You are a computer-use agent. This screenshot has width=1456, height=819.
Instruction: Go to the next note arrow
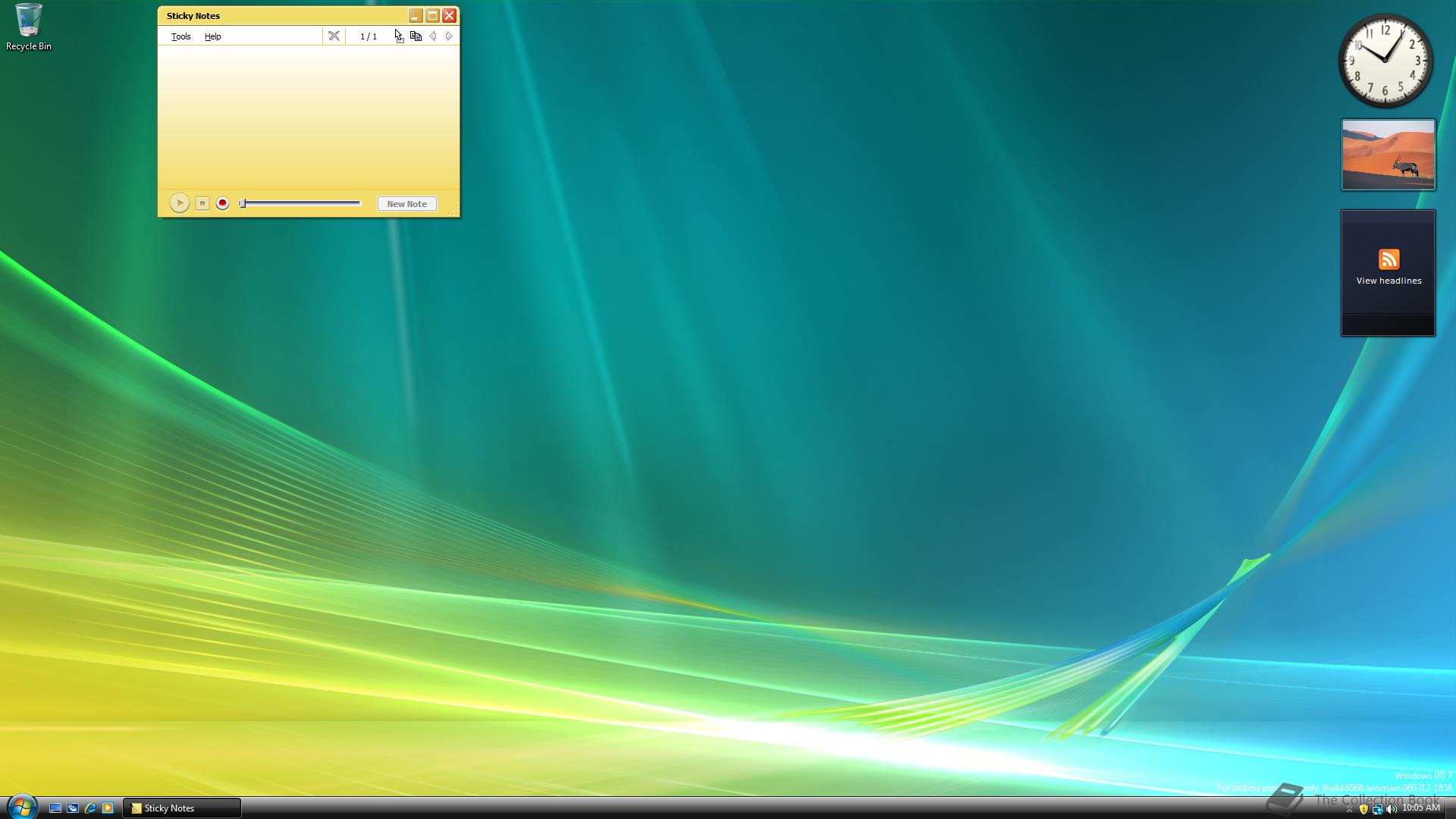pyautogui.click(x=449, y=36)
